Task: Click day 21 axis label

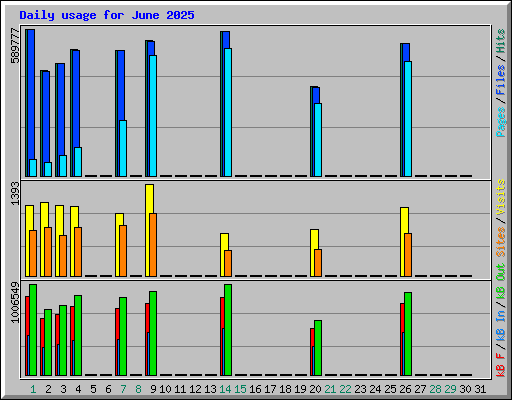Action: coord(330,389)
